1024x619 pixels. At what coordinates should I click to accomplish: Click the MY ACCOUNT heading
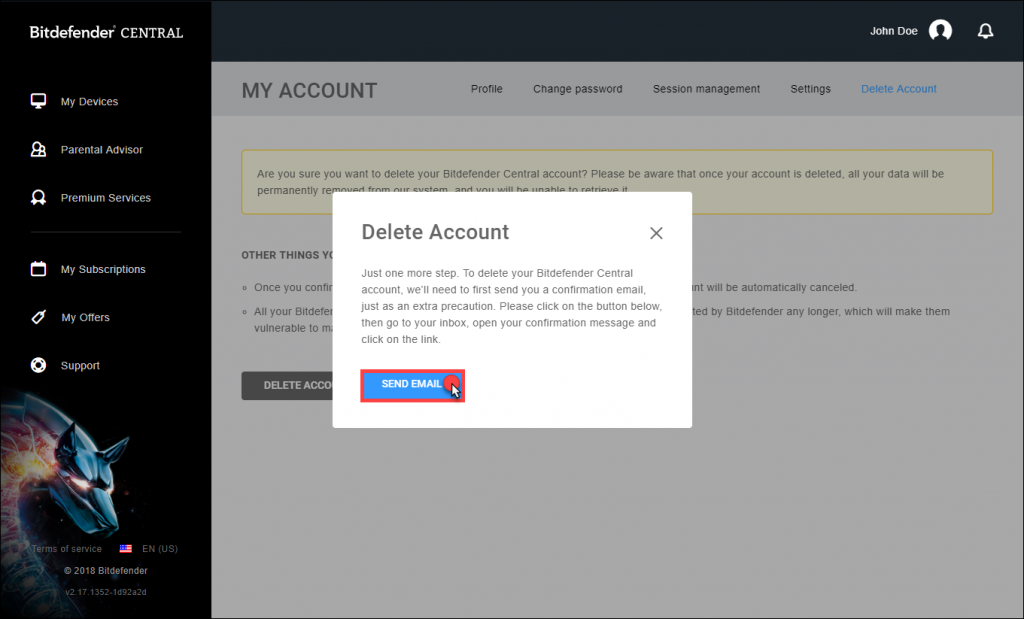point(310,90)
